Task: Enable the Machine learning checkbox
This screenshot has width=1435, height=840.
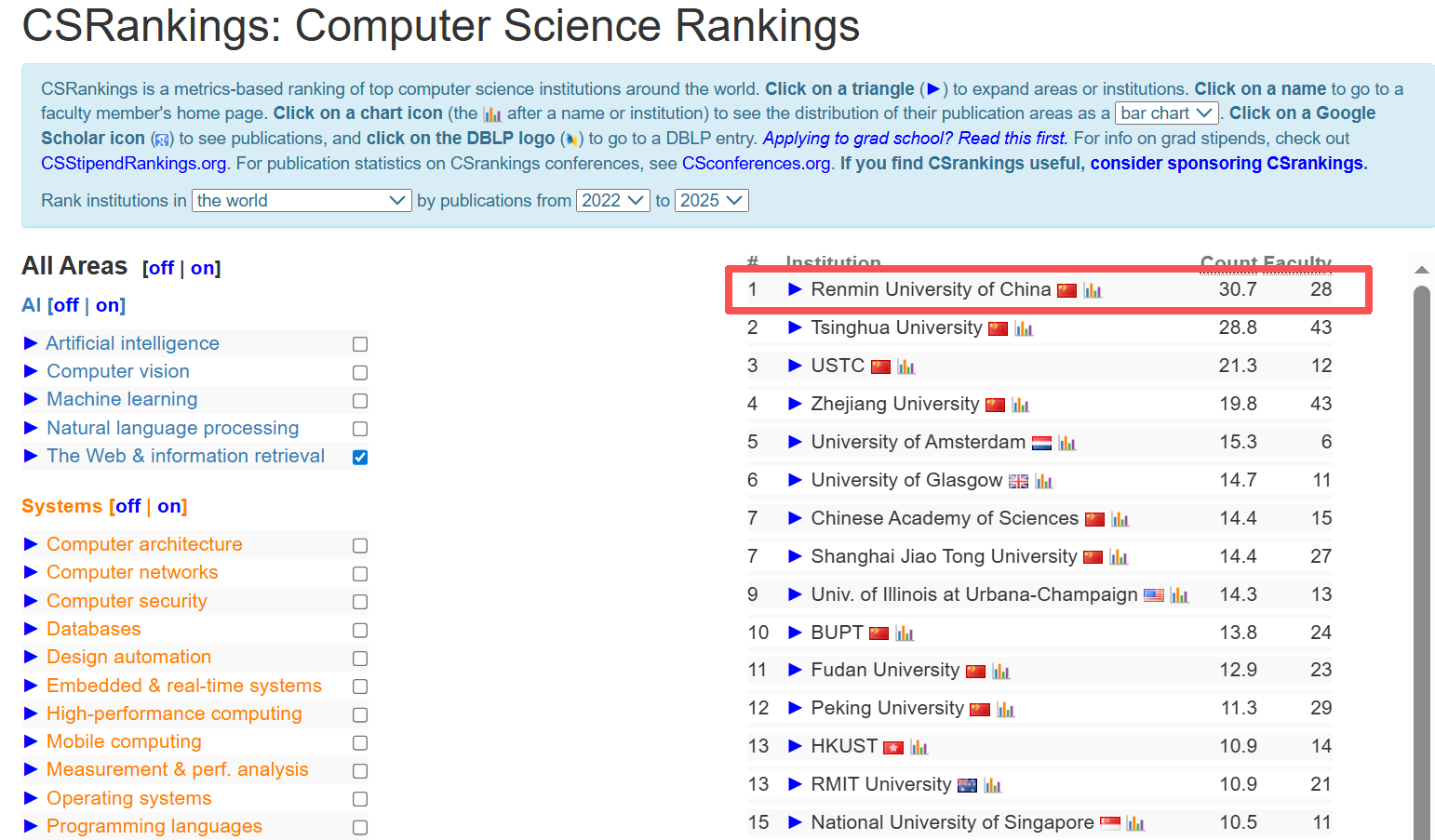Action: tap(360, 401)
